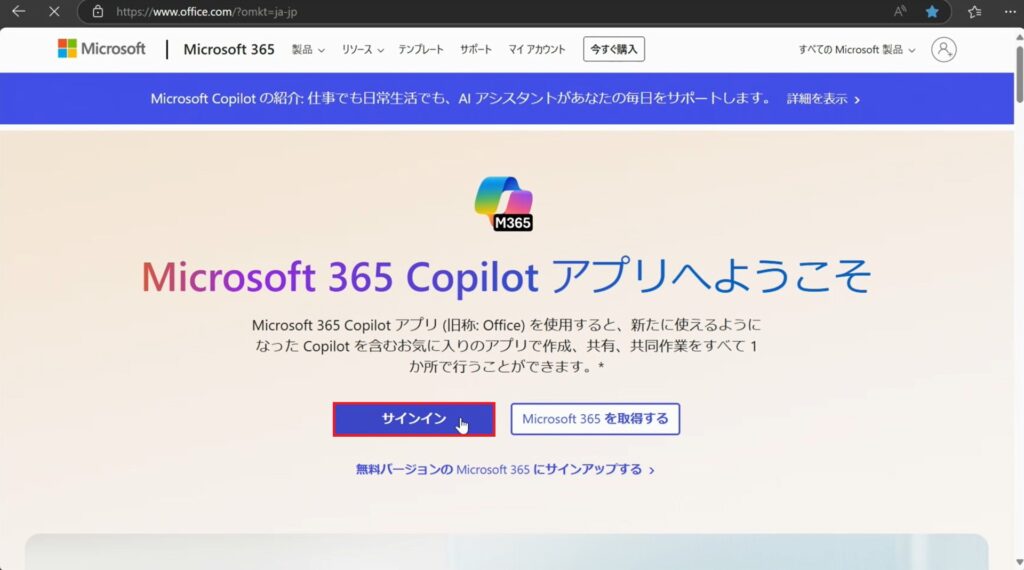Click the Microsoft 365 Copilot アプリへようこそ heading

pos(506,276)
